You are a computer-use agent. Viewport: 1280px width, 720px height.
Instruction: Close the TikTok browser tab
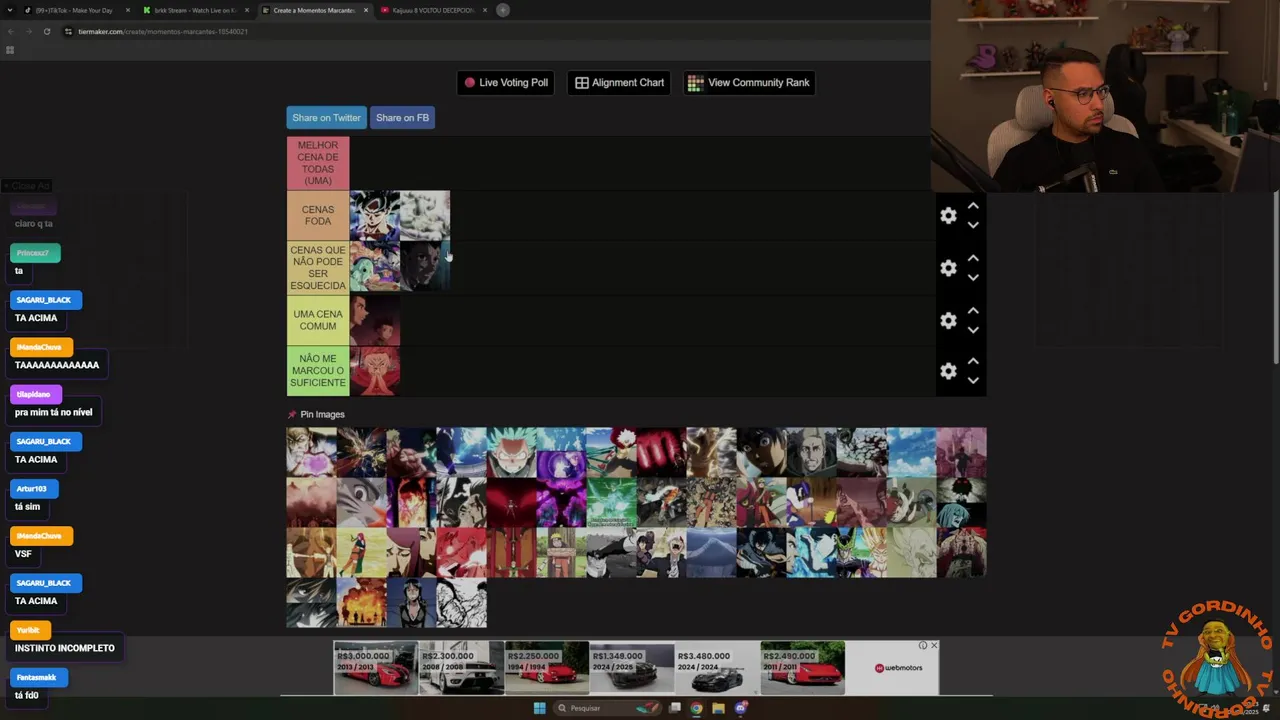128,10
